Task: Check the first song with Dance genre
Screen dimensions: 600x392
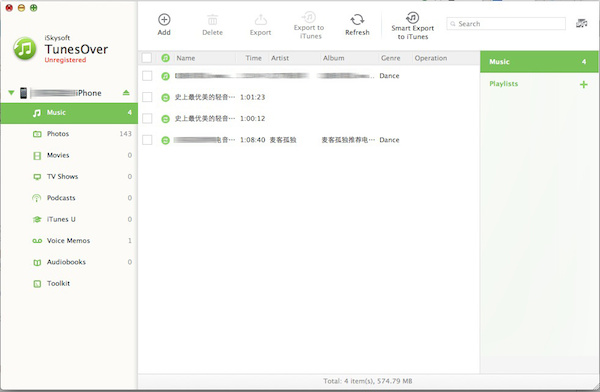Action: click(147, 76)
